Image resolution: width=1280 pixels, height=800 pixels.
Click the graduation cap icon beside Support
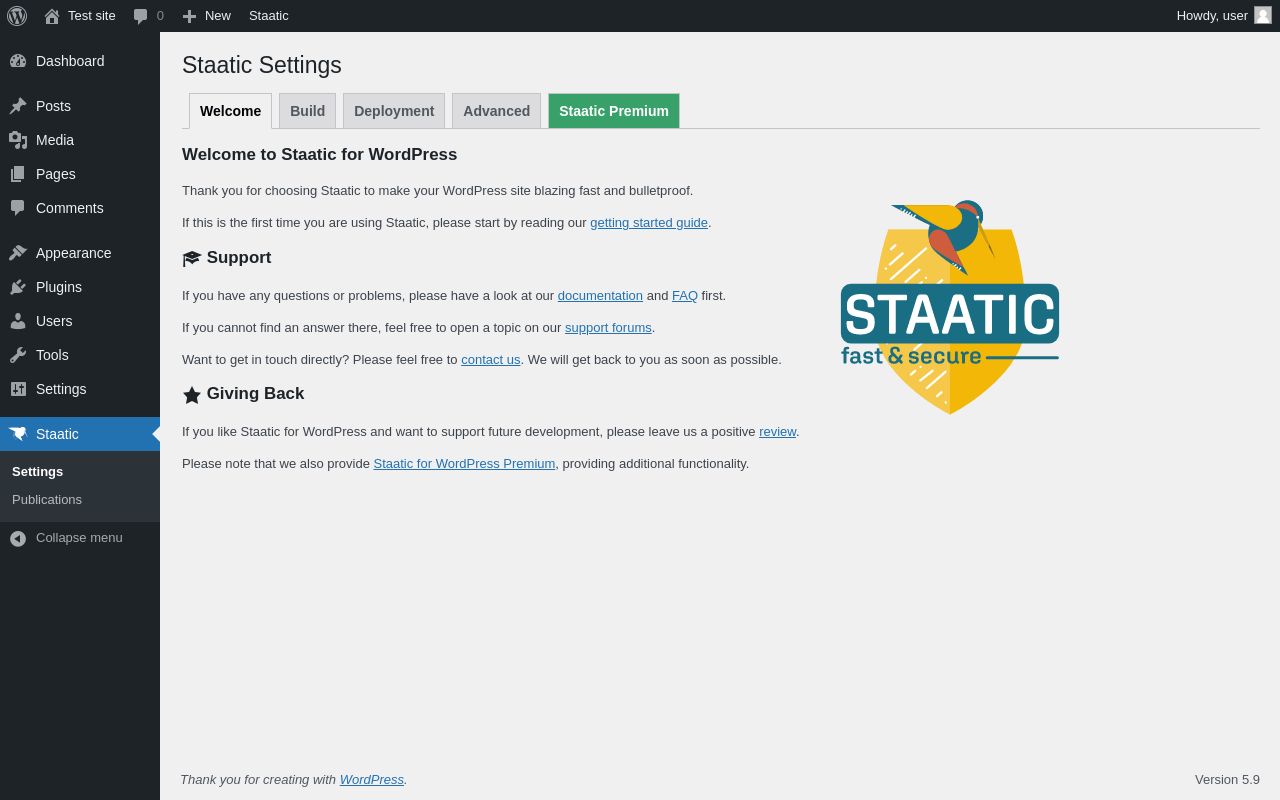(x=192, y=259)
